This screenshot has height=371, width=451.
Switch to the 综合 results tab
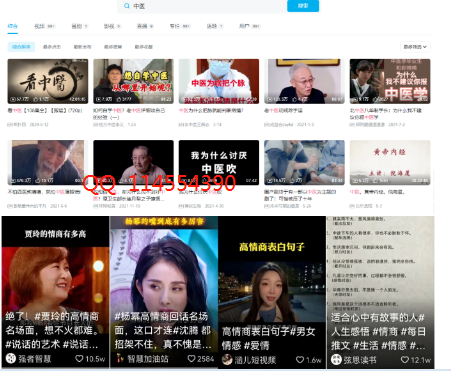(13, 26)
